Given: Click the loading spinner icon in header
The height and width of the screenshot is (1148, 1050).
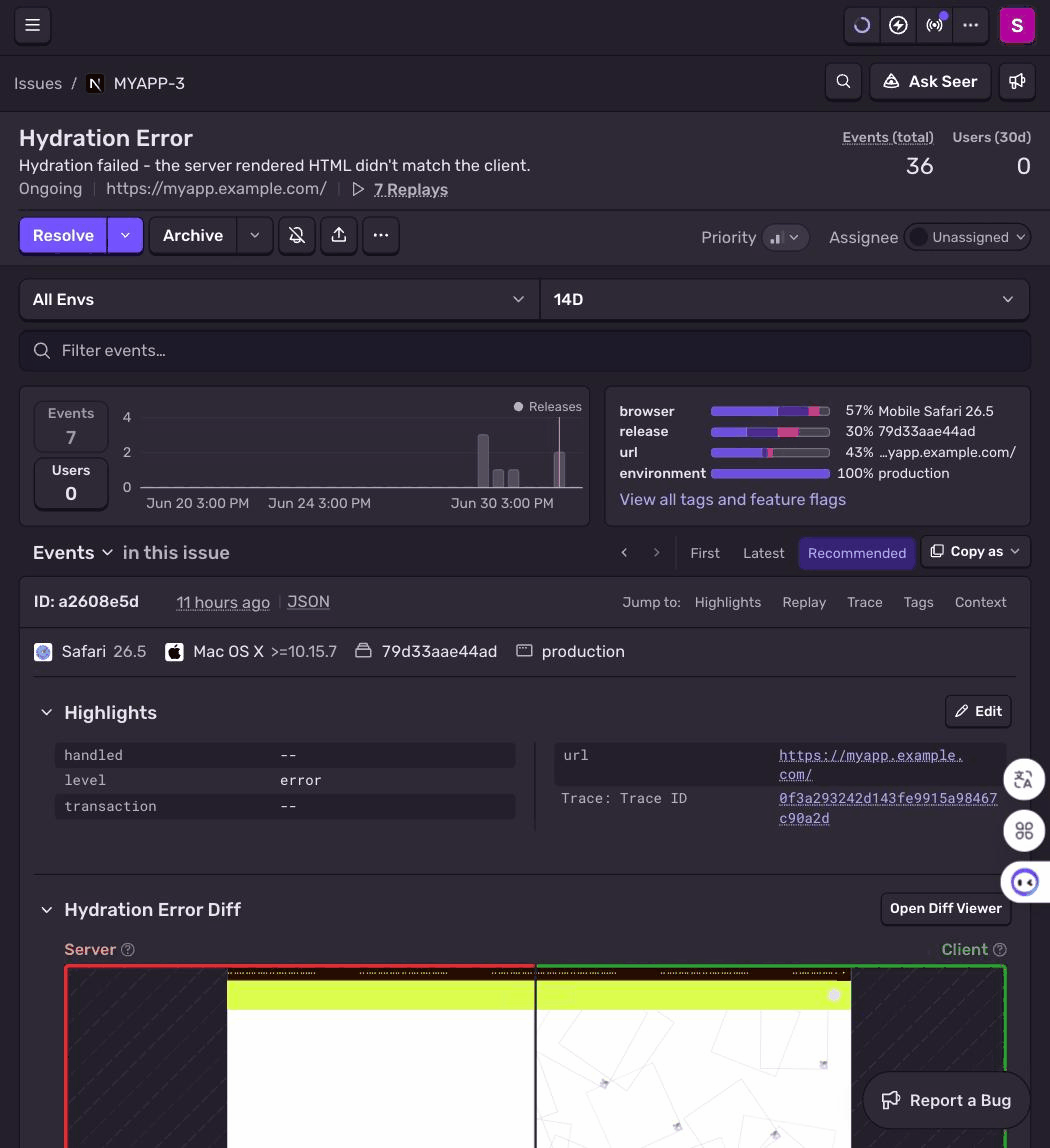Looking at the screenshot, I should (x=862, y=25).
